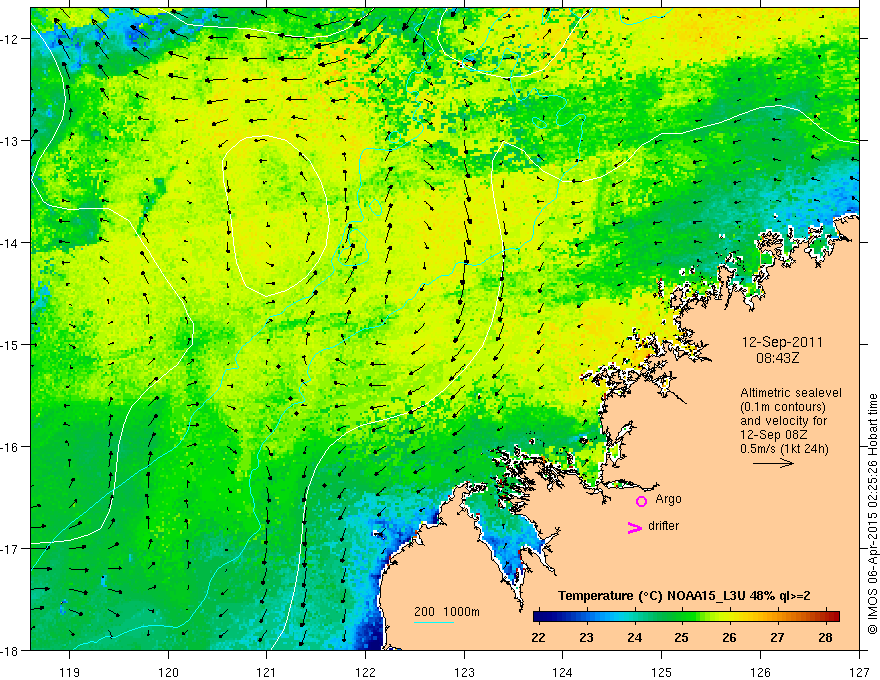Viewport: 880px width, 680px height.
Task: Click the 'and velocity for' text line
Action: point(783,421)
